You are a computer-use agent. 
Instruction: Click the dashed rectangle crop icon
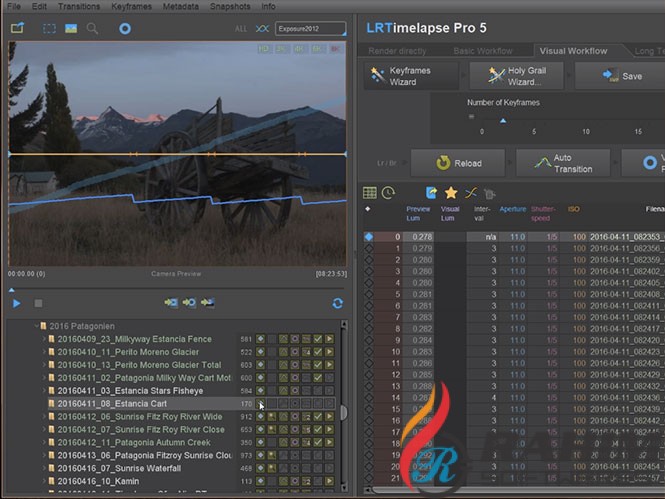[x=50, y=29]
